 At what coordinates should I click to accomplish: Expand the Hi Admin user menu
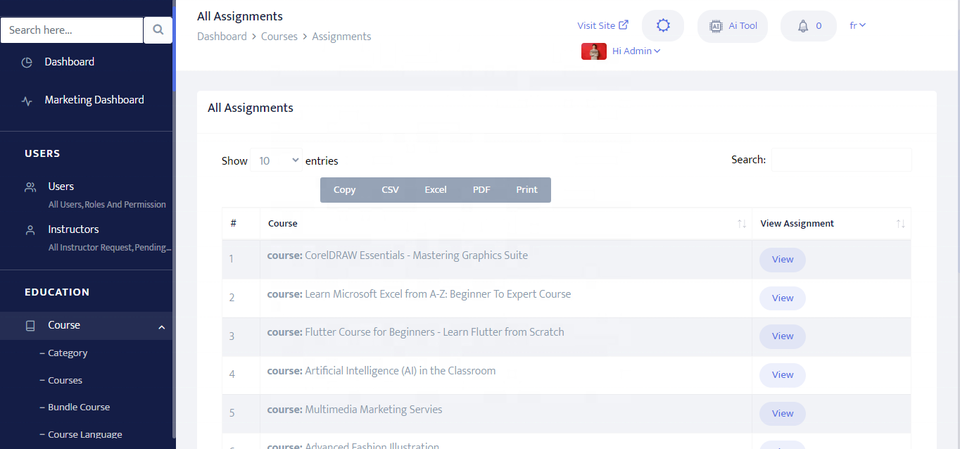636,51
